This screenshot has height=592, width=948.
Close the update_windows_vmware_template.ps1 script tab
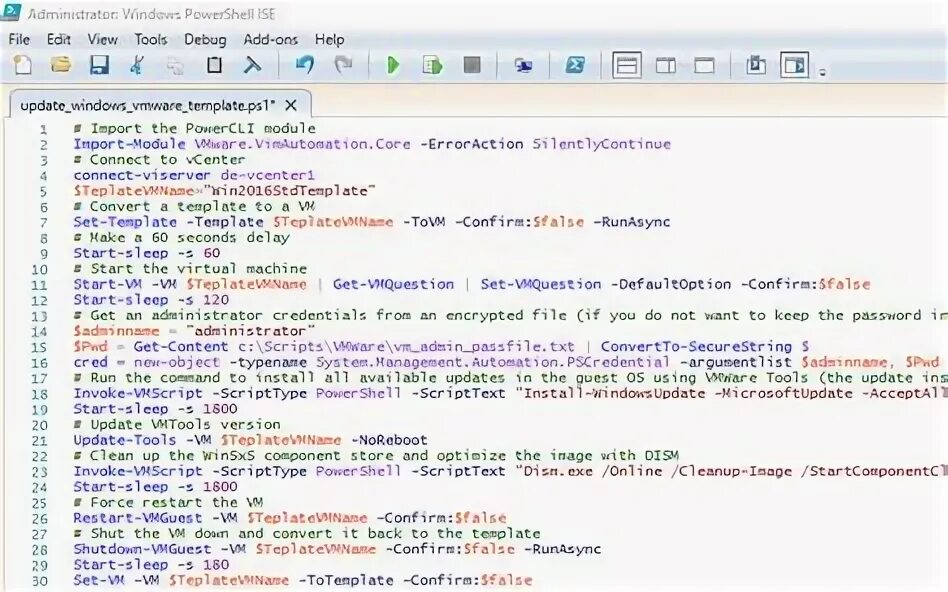[x=291, y=105]
